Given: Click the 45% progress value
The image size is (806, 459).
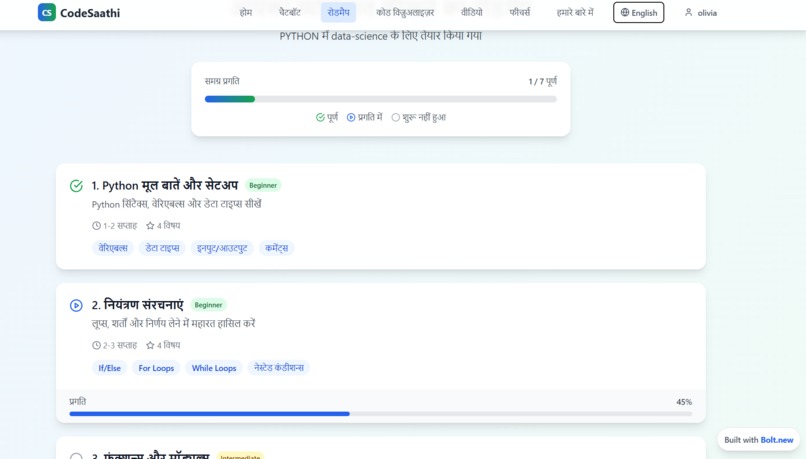Looking at the screenshot, I should [x=684, y=402].
